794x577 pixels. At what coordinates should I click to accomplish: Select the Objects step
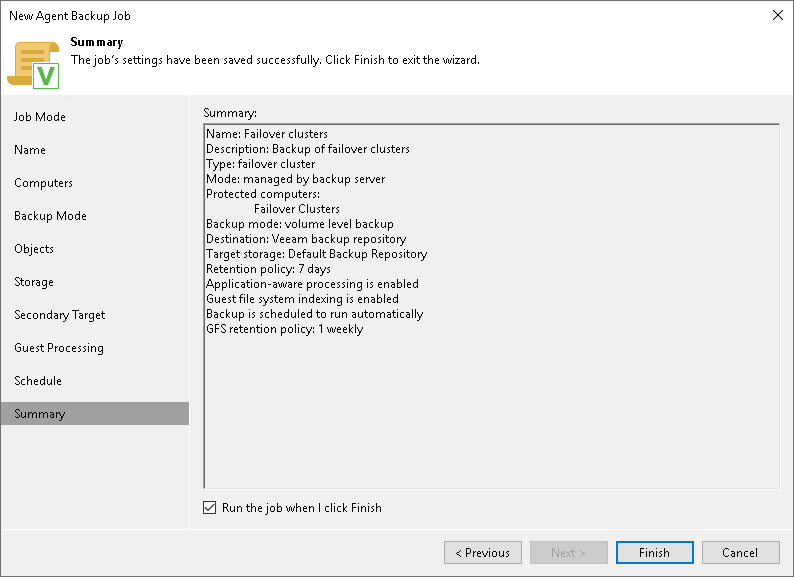tap(34, 249)
